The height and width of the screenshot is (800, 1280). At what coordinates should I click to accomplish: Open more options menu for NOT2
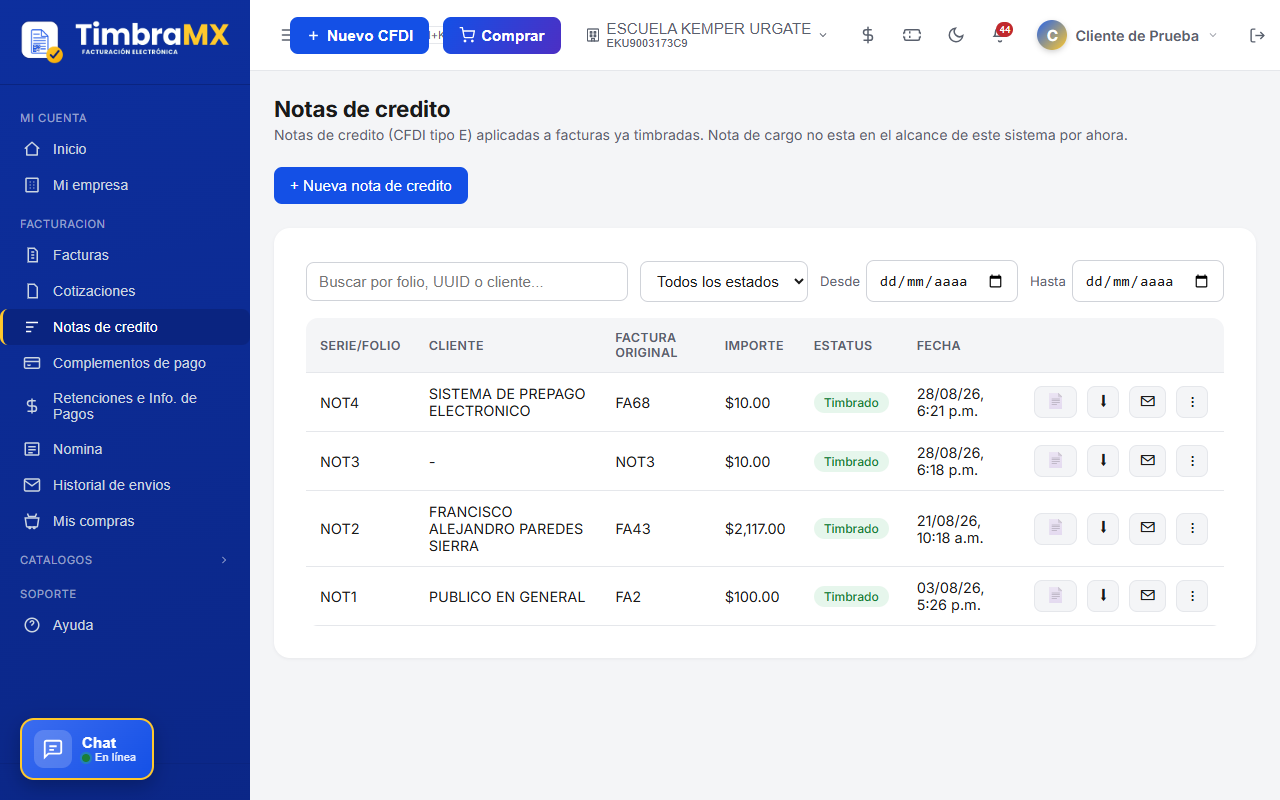[x=1192, y=529]
